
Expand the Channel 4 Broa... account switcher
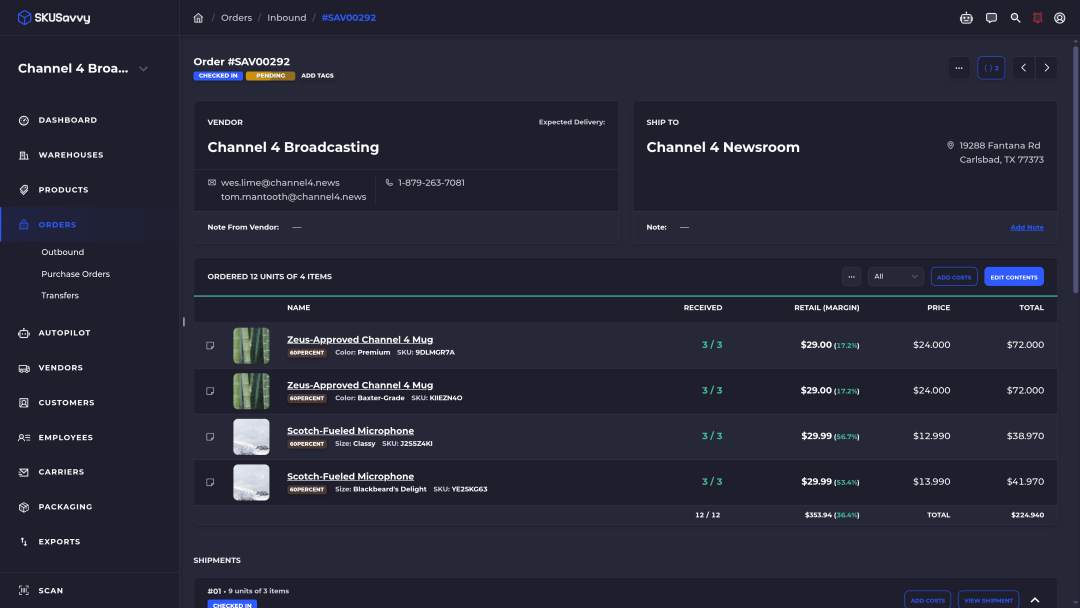[x=143, y=69]
